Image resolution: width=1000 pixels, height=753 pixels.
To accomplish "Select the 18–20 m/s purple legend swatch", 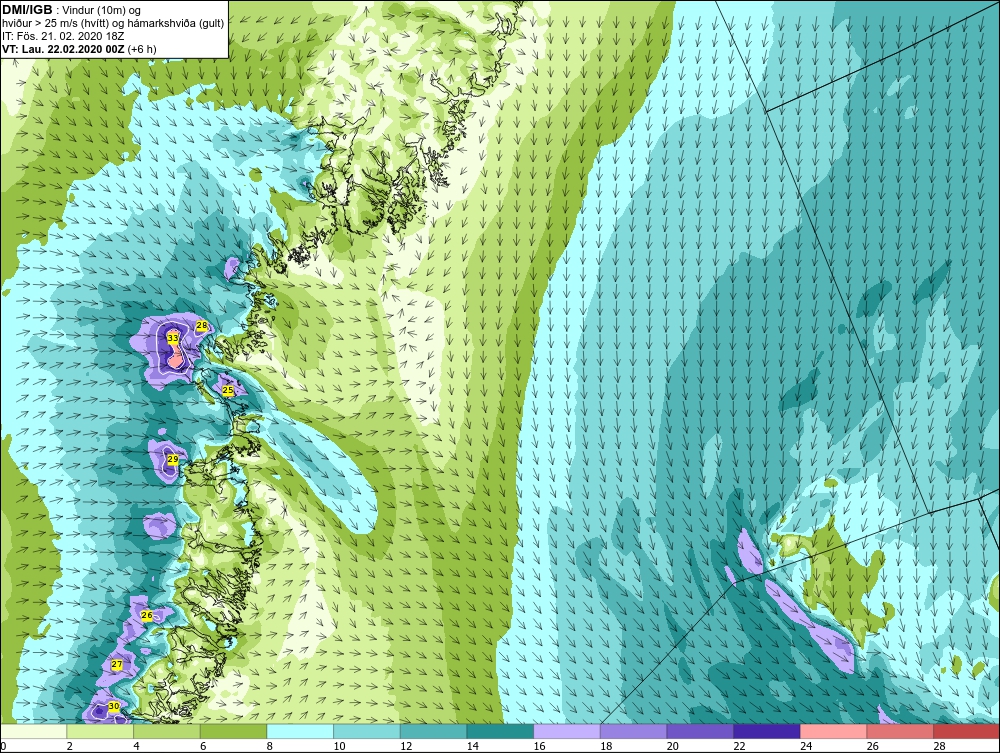I will (x=633, y=731).
